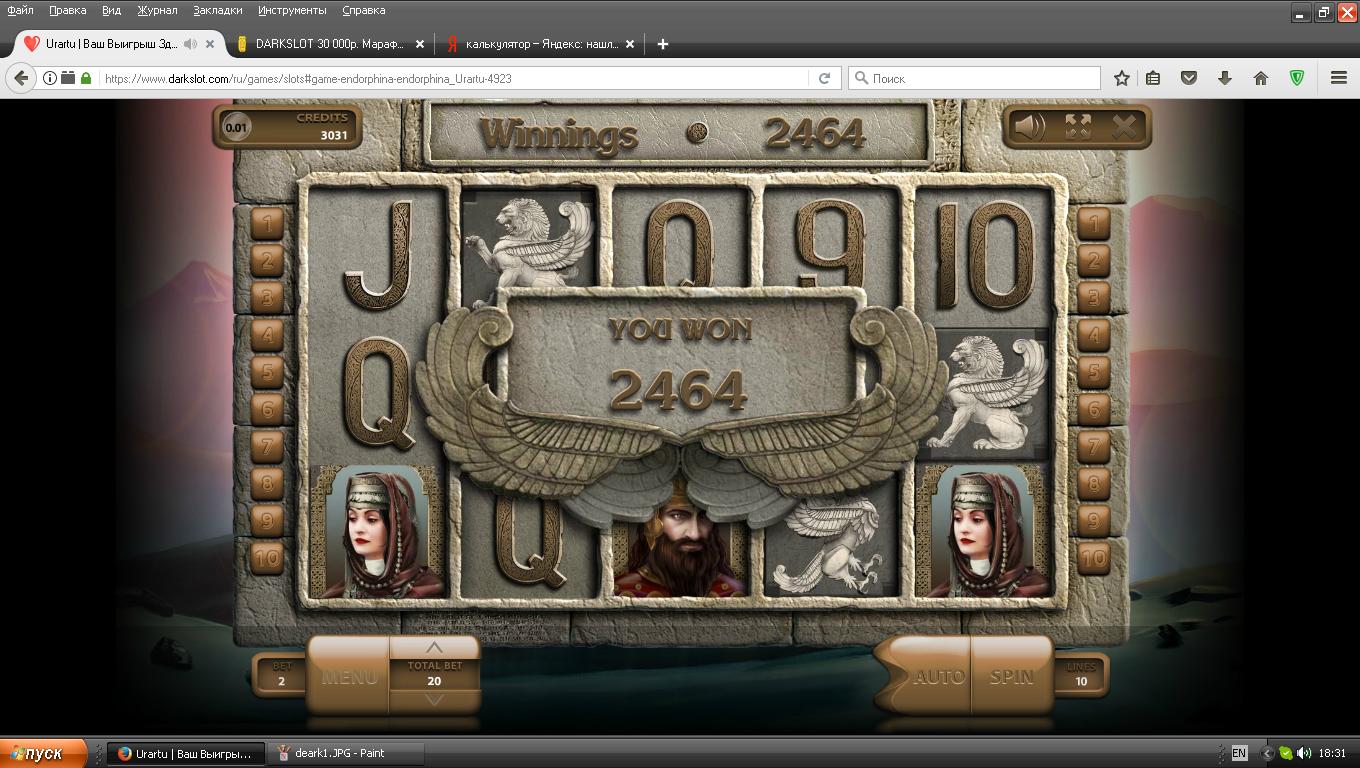Decrease total bet with down arrow

(x=434, y=701)
